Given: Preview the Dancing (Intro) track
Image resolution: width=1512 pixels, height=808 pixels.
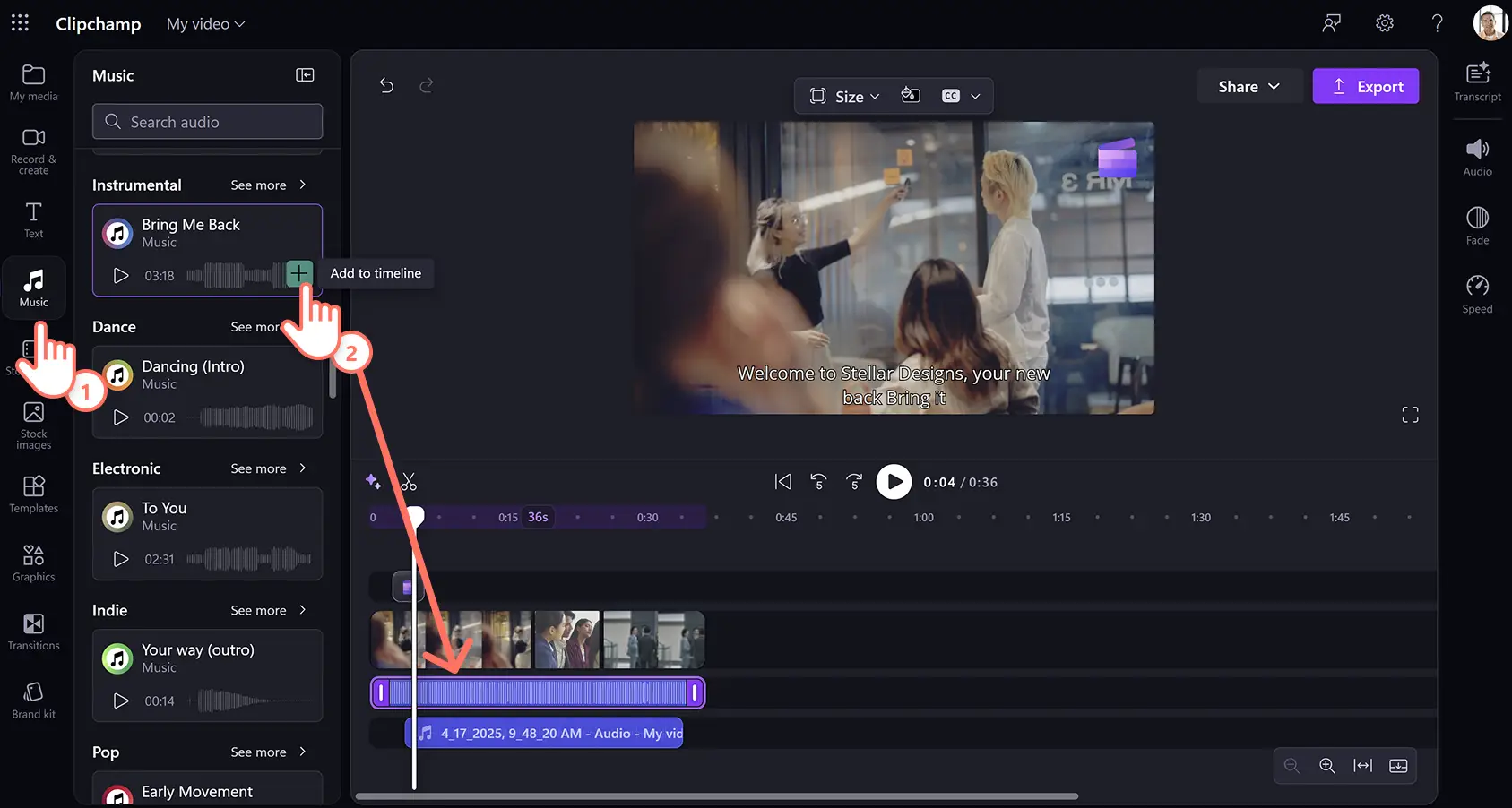Looking at the screenshot, I should pos(121,417).
